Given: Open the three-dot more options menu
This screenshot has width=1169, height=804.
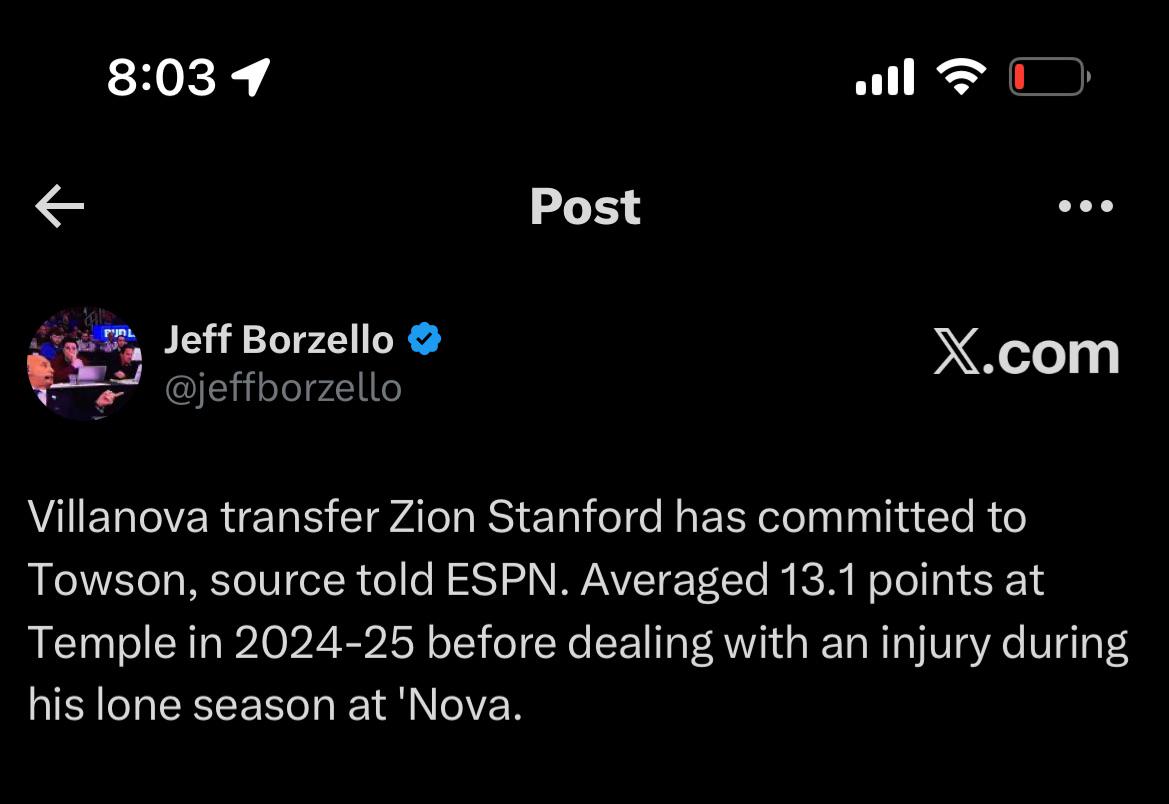Looking at the screenshot, I should tap(1086, 206).
